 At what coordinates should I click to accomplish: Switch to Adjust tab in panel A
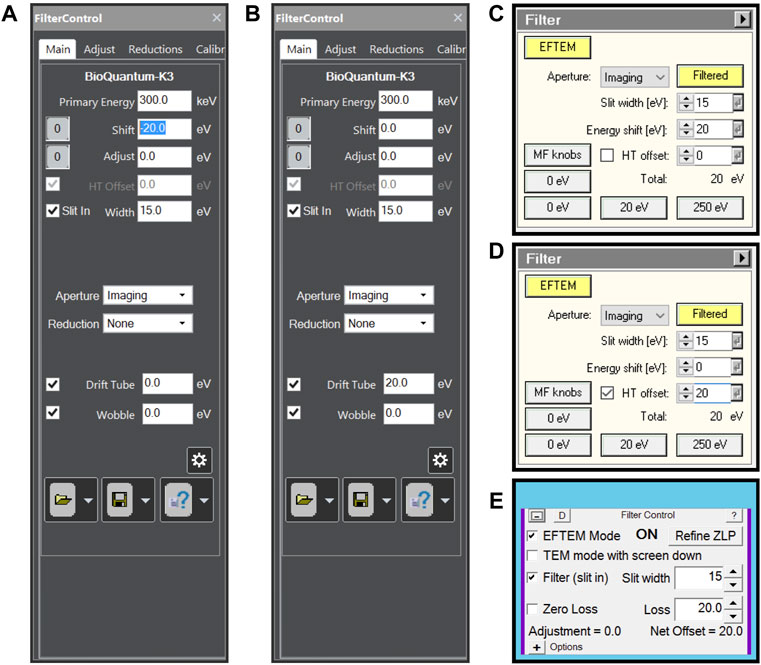99,50
